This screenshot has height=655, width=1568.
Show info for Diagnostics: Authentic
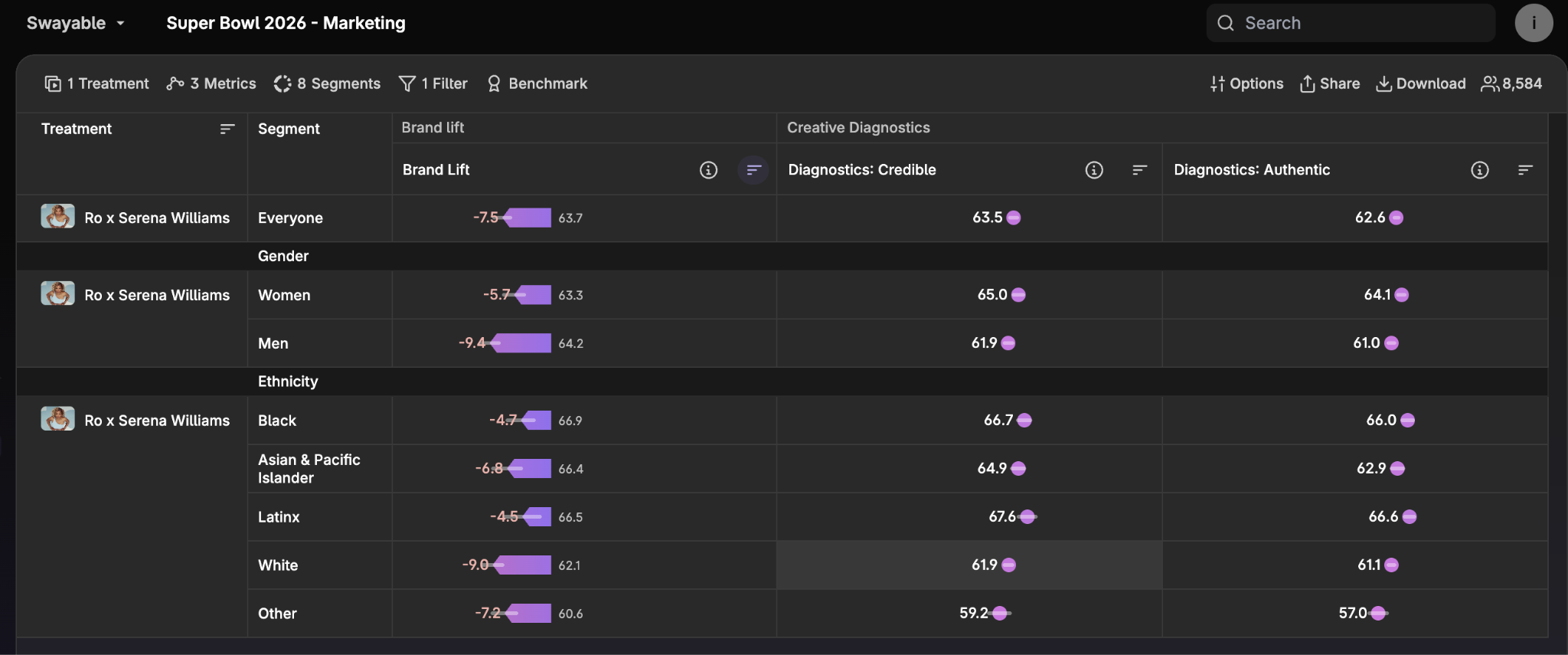[1479, 170]
